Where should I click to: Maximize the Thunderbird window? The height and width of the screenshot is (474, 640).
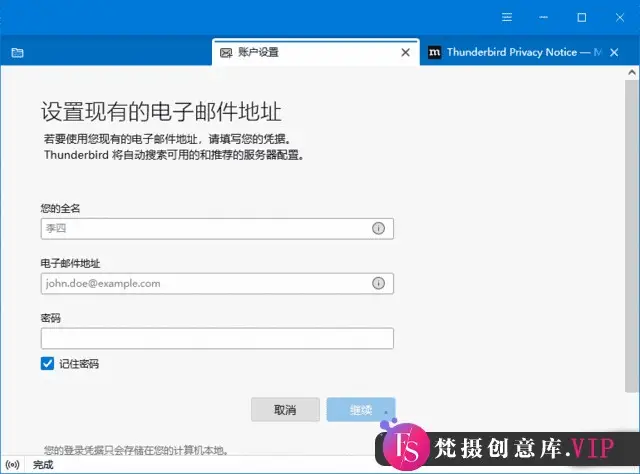pos(582,17)
